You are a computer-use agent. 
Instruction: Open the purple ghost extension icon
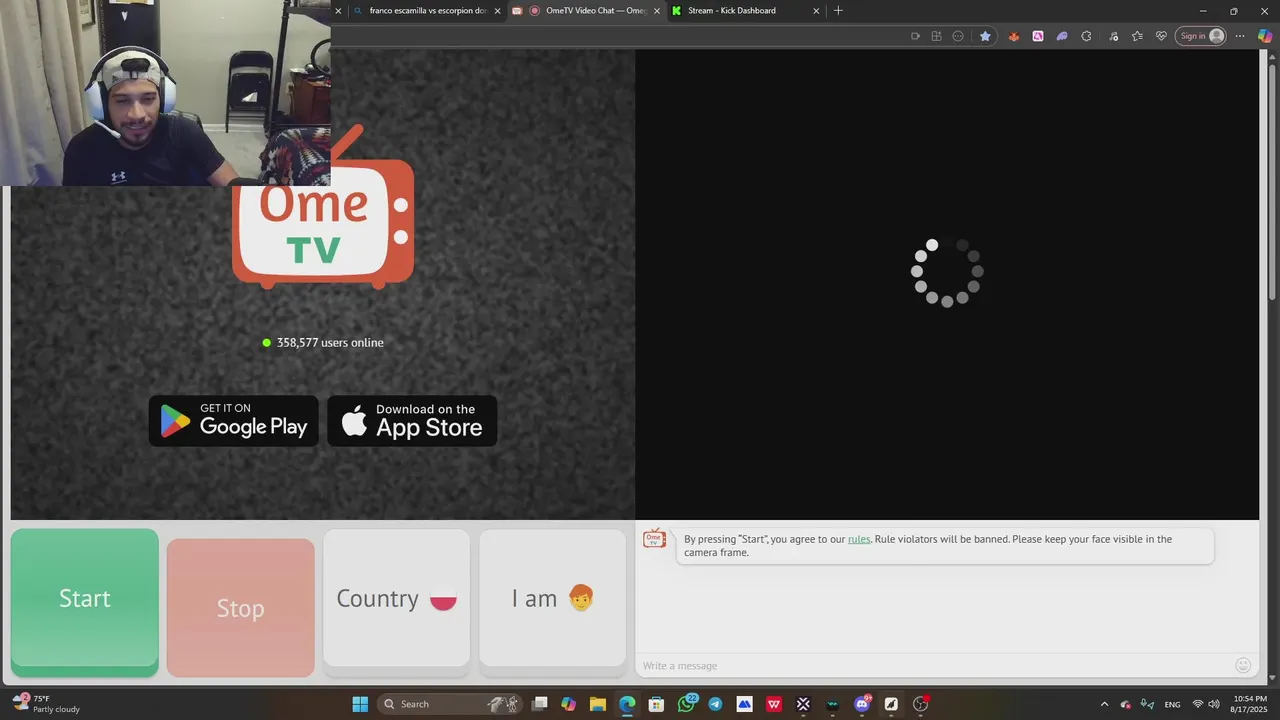1062,36
